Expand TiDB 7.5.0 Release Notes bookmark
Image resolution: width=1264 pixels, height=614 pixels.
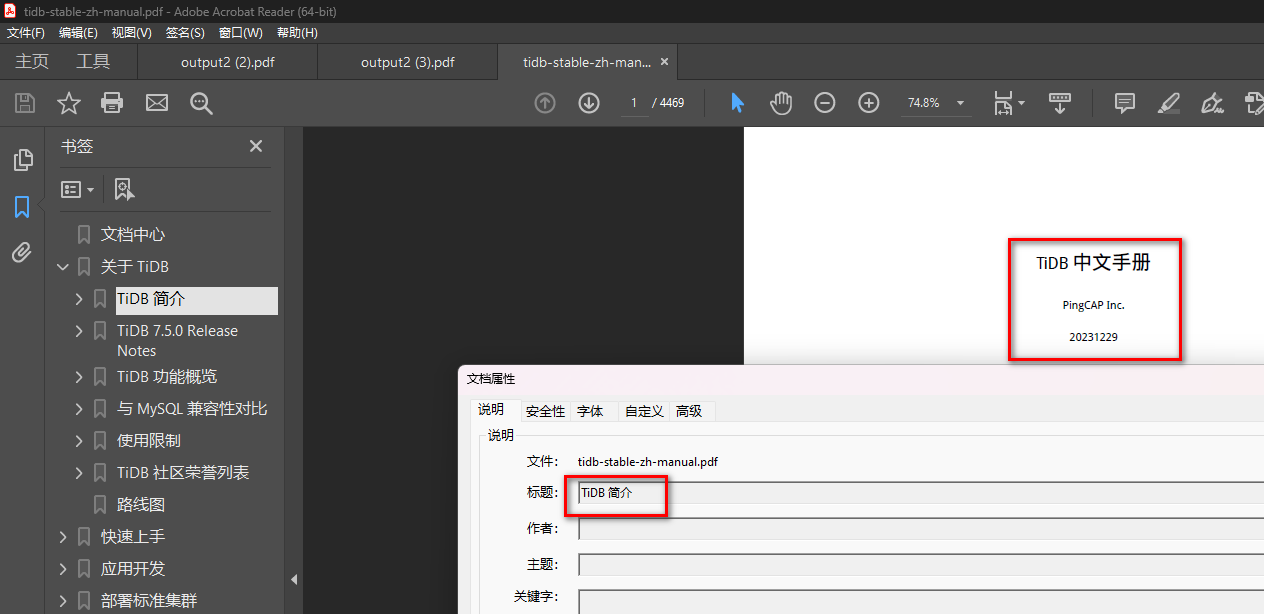[x=79, y=331]
